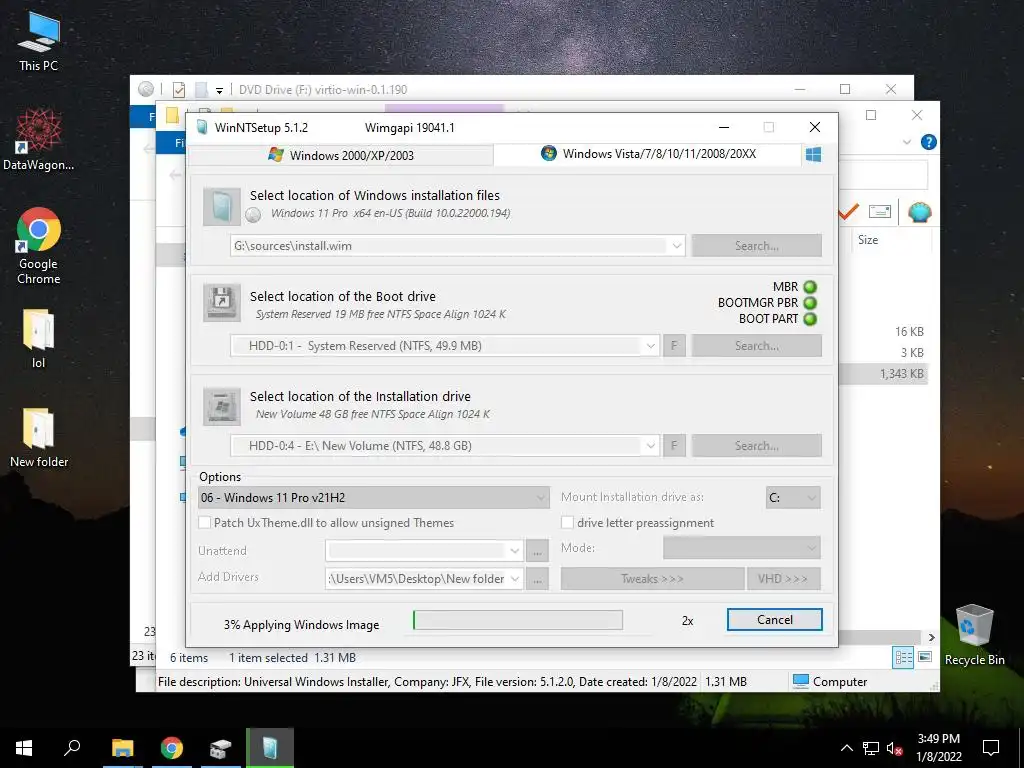Screen dimensions: 1024x768
Task: Enable drive letter preassignment checkbox
Action: [x=568, y=522]
